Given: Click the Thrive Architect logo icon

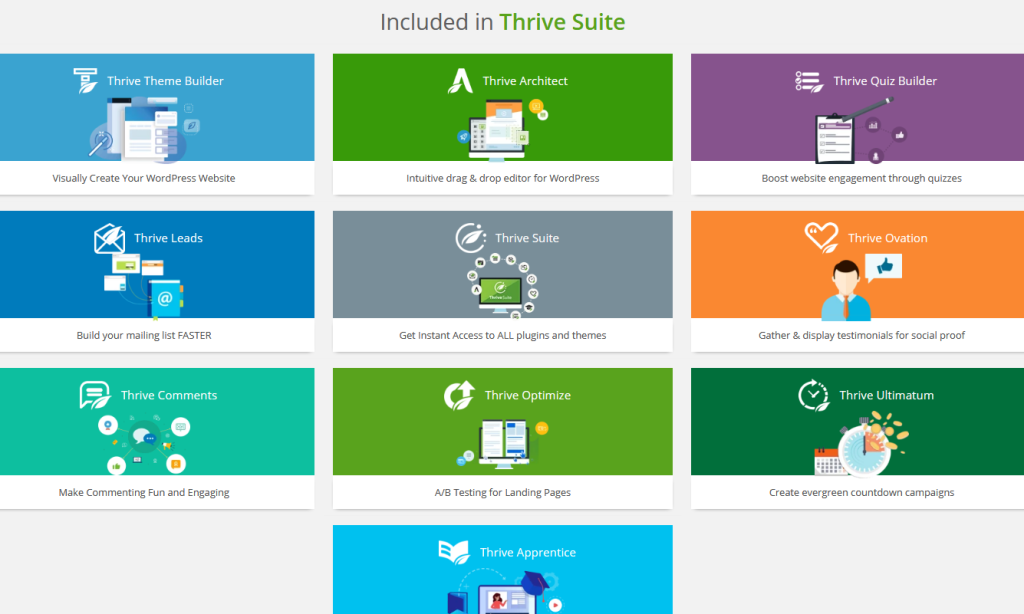Looking at the screenshot, I should pyautogui.click(x=460, y=80).
